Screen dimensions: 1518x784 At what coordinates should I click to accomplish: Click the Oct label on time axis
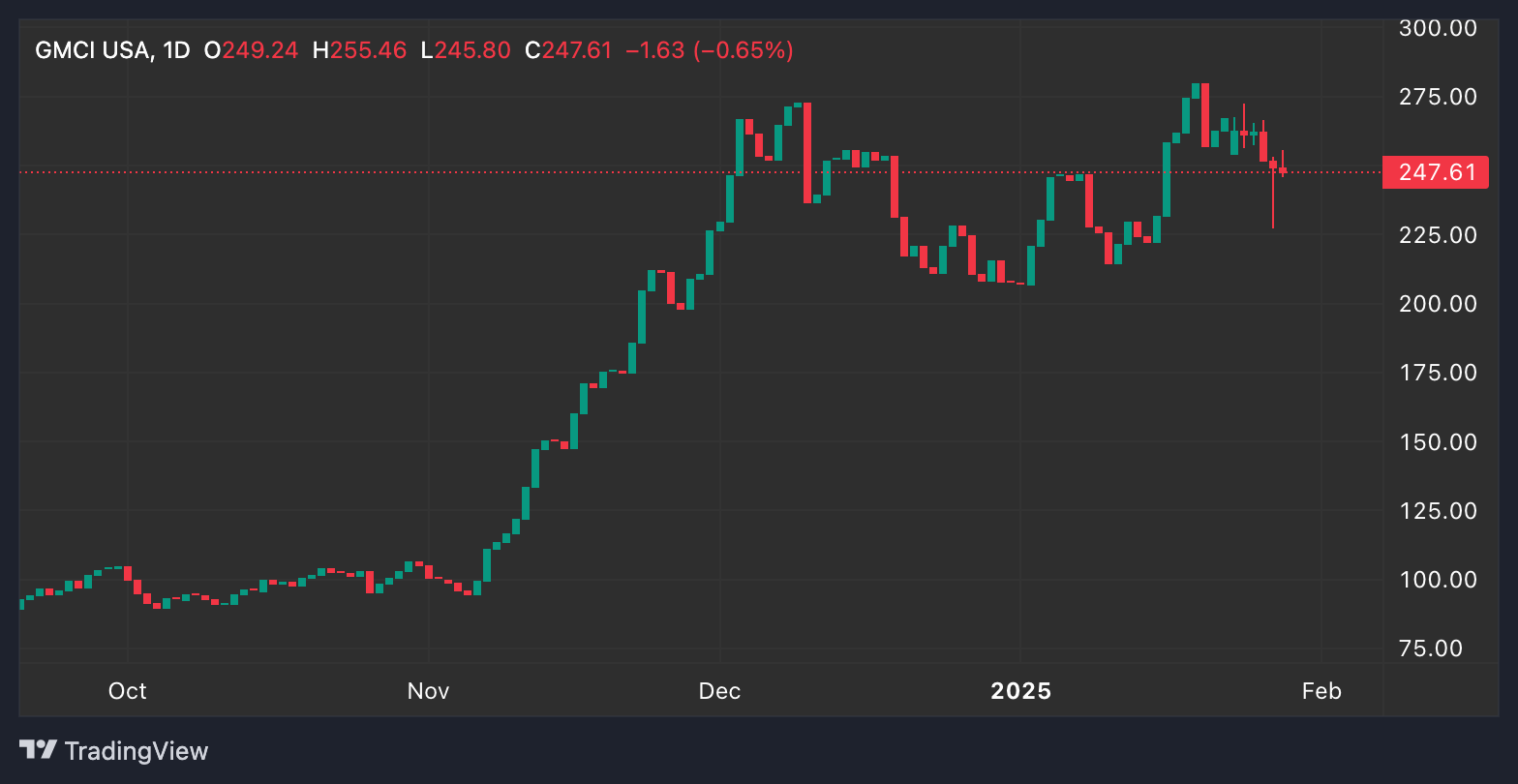[127, 691]
